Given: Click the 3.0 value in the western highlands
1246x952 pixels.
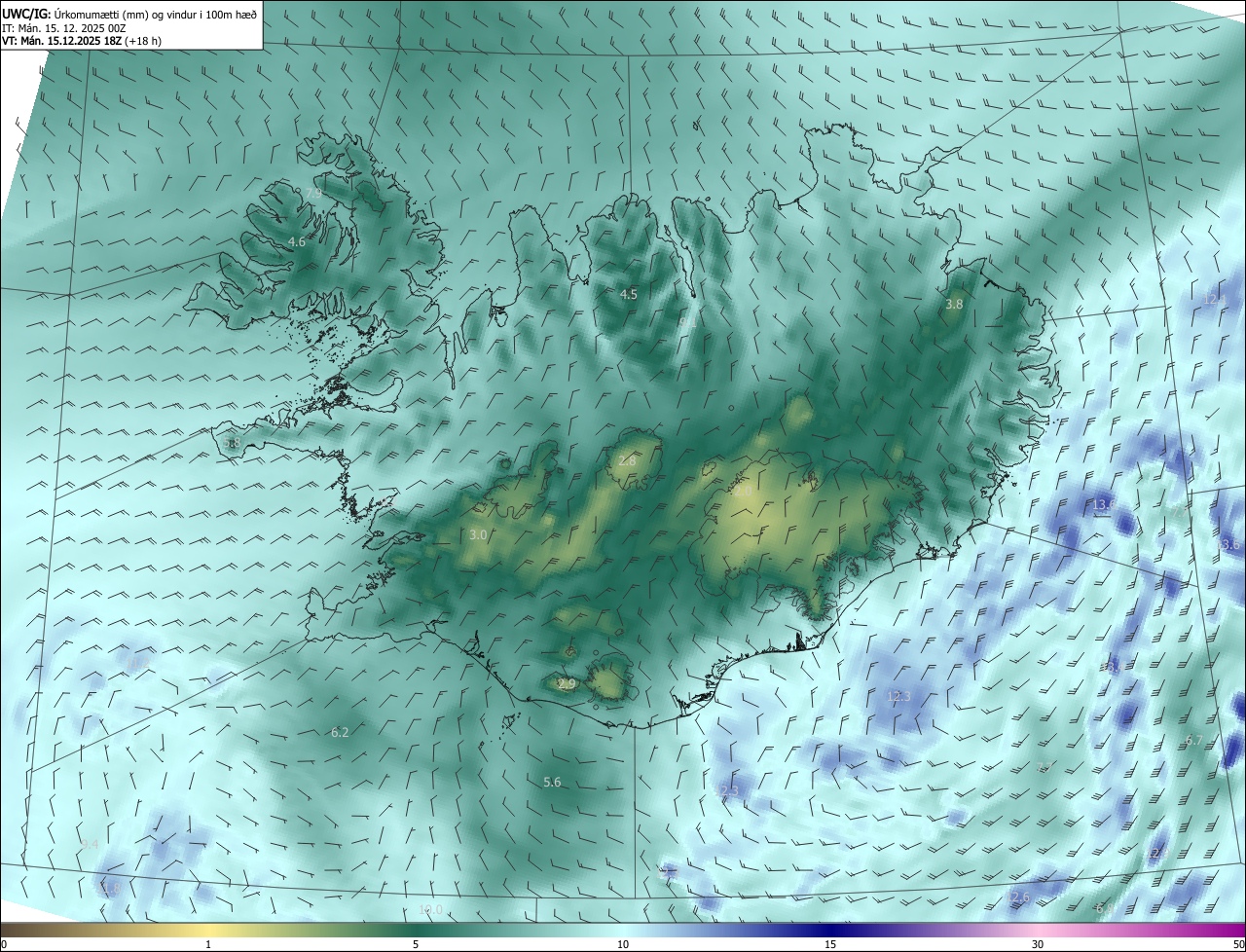Looking at the screenshot, I should tap(478, 534).
